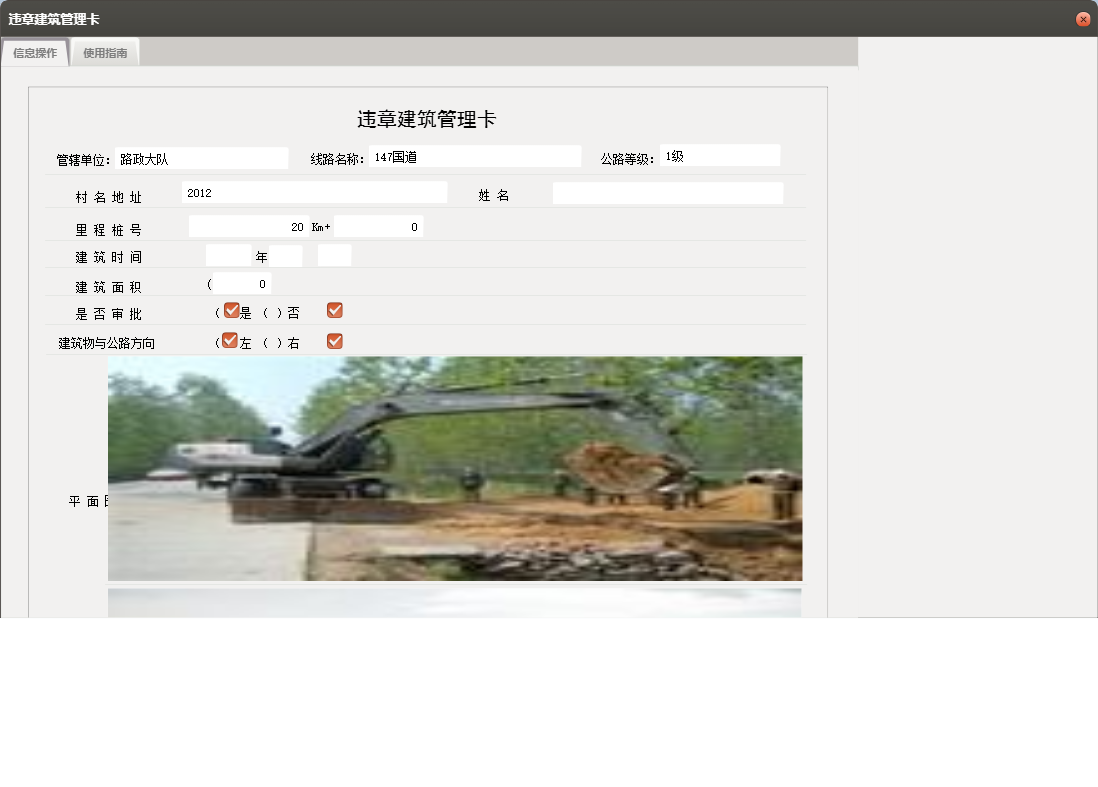
Task: Close the 违章建筑管理卡 window
Action: tap(1083, 18)
